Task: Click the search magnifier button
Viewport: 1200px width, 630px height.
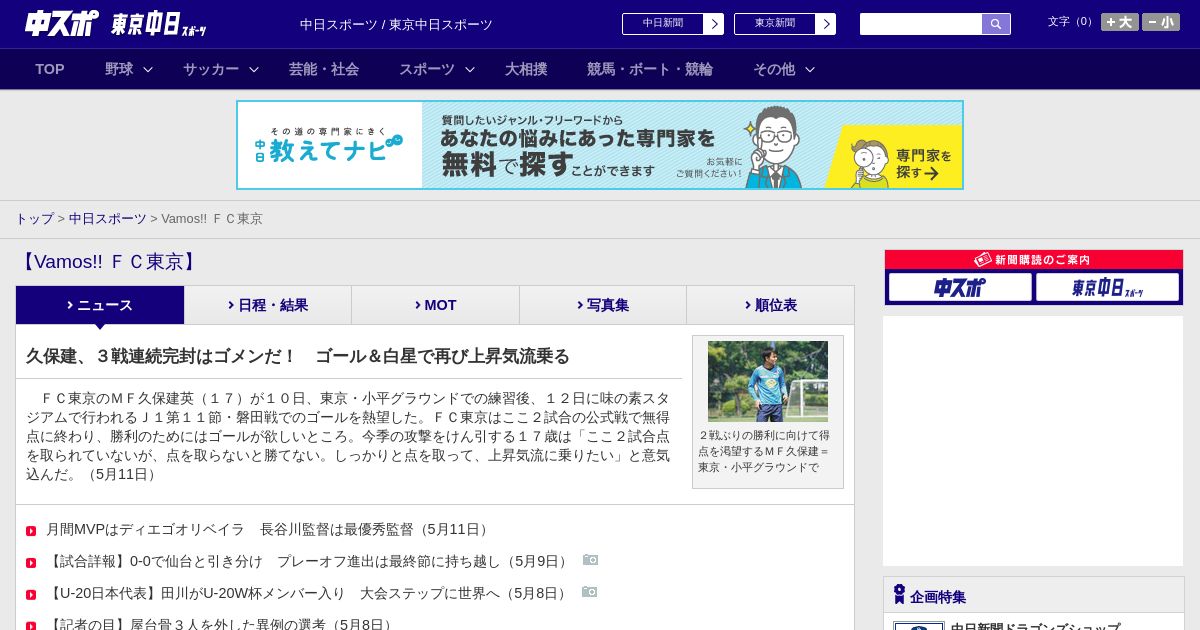Action: (x=996, y=24)
